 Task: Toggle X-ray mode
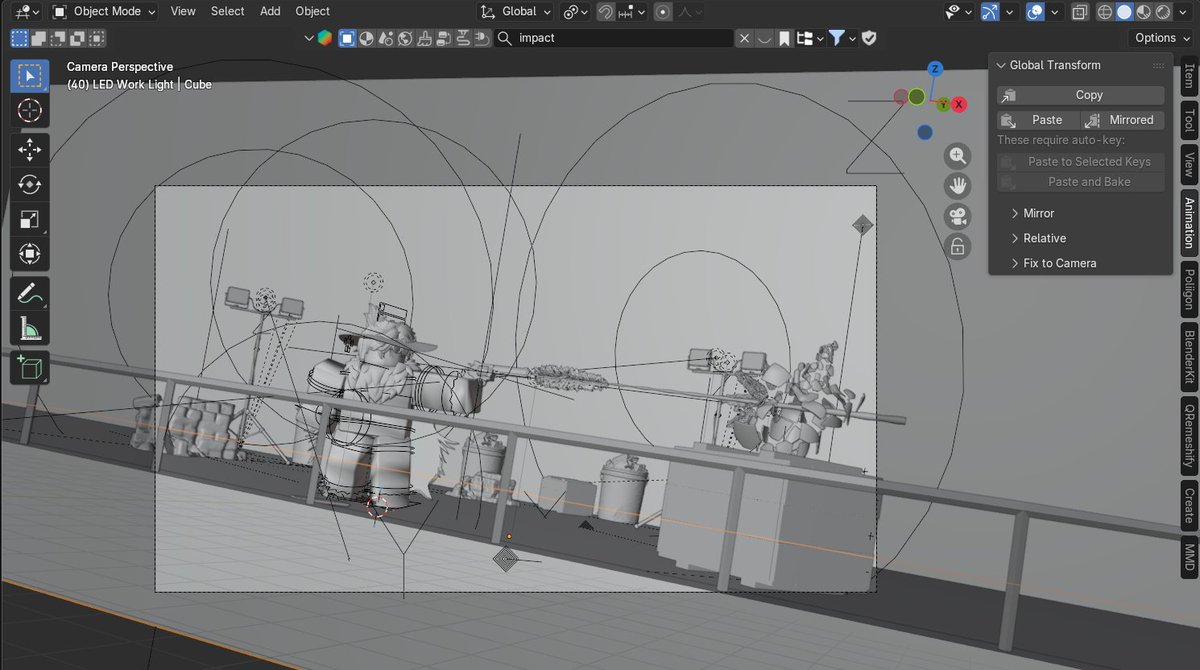pyautogui.click(x=1080, y=12)
